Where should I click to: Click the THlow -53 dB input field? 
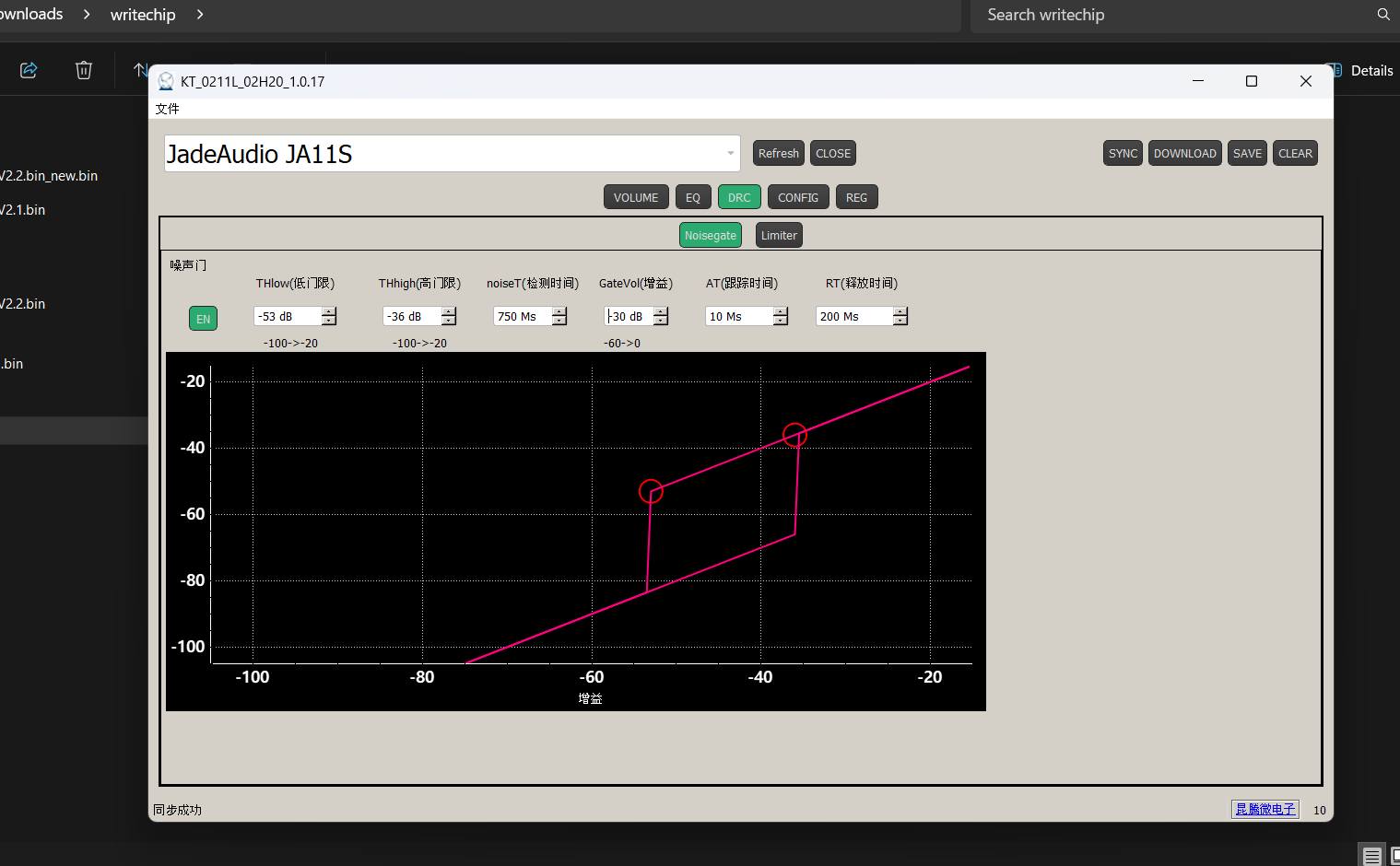(288, 316)
